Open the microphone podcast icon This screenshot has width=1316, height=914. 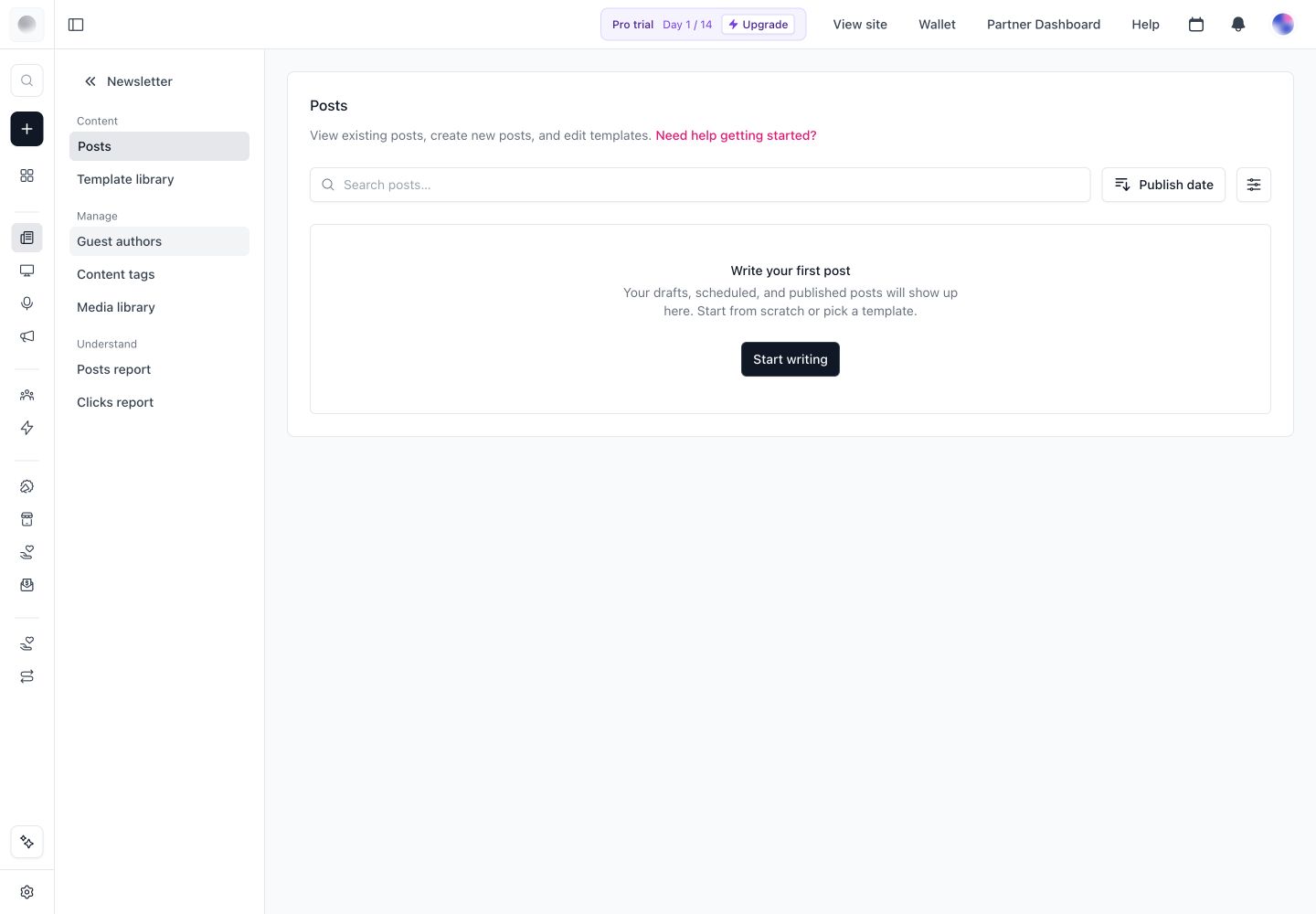tap(27, 303)
